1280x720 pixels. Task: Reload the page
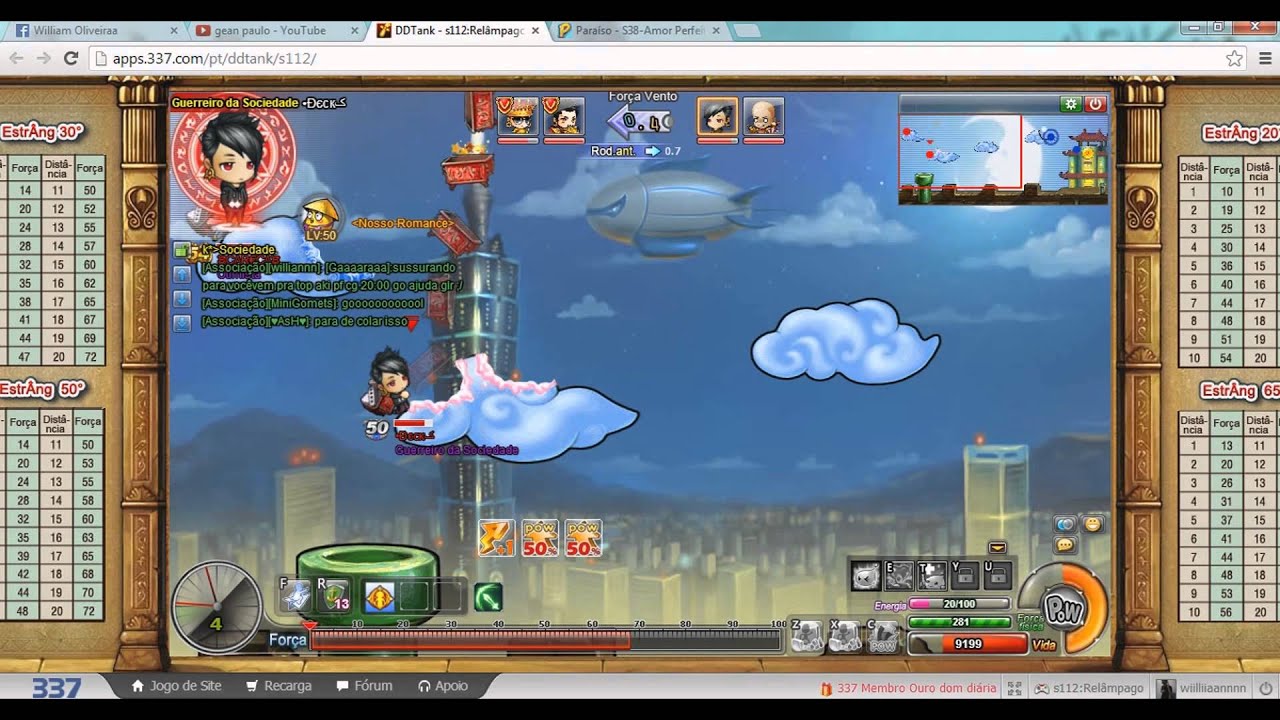(71, 58)
